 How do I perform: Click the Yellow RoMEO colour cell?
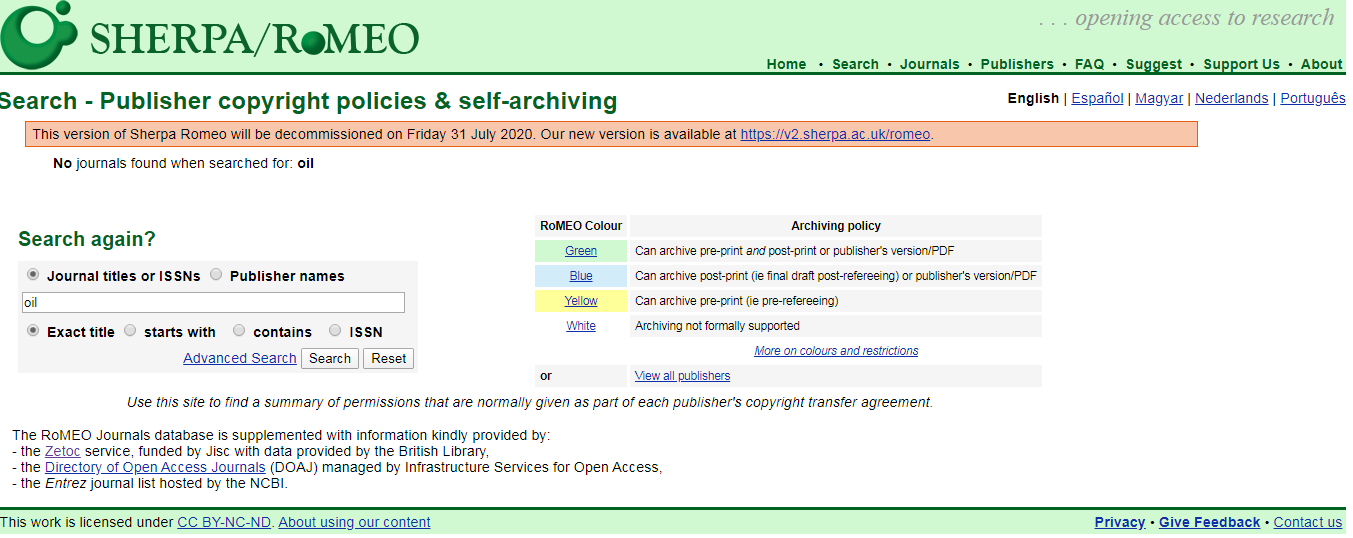click(x=580, y=301)
